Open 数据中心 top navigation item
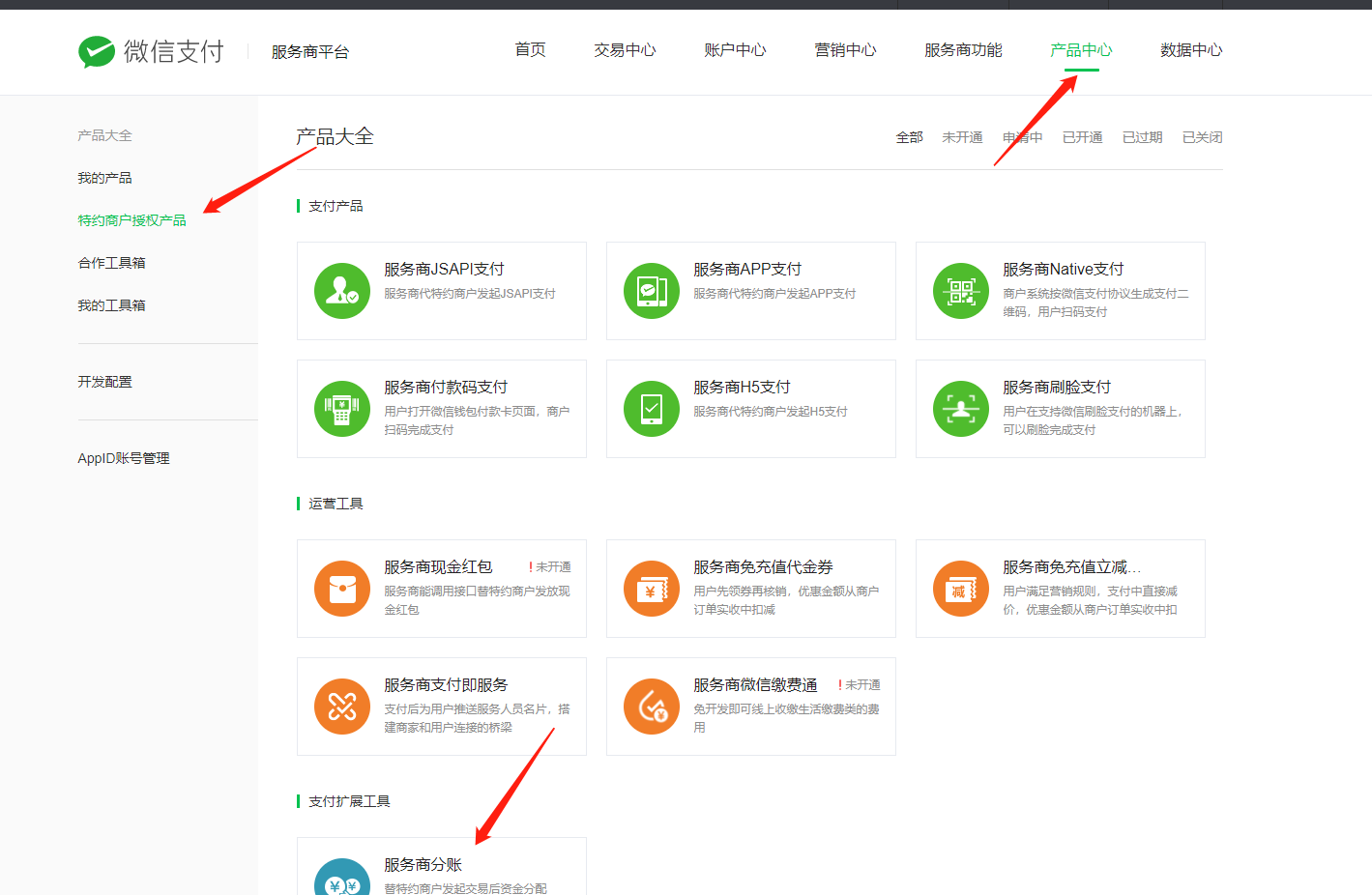The height and width of the screenshot is (895, 1372). tap(1192, 50)
